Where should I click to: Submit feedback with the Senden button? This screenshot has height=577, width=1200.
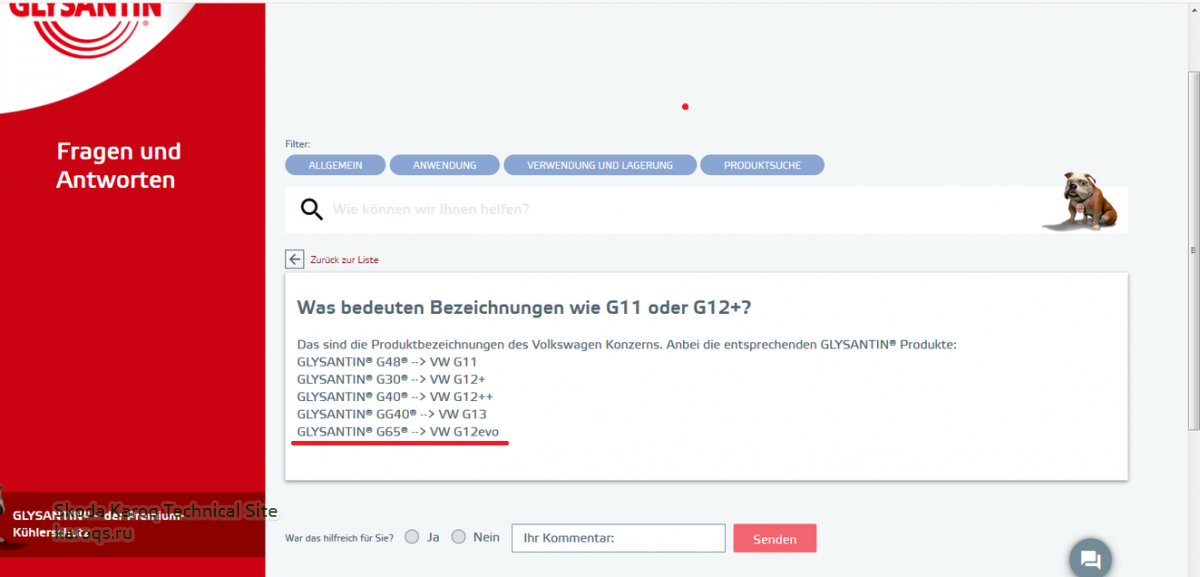point(775,538)
